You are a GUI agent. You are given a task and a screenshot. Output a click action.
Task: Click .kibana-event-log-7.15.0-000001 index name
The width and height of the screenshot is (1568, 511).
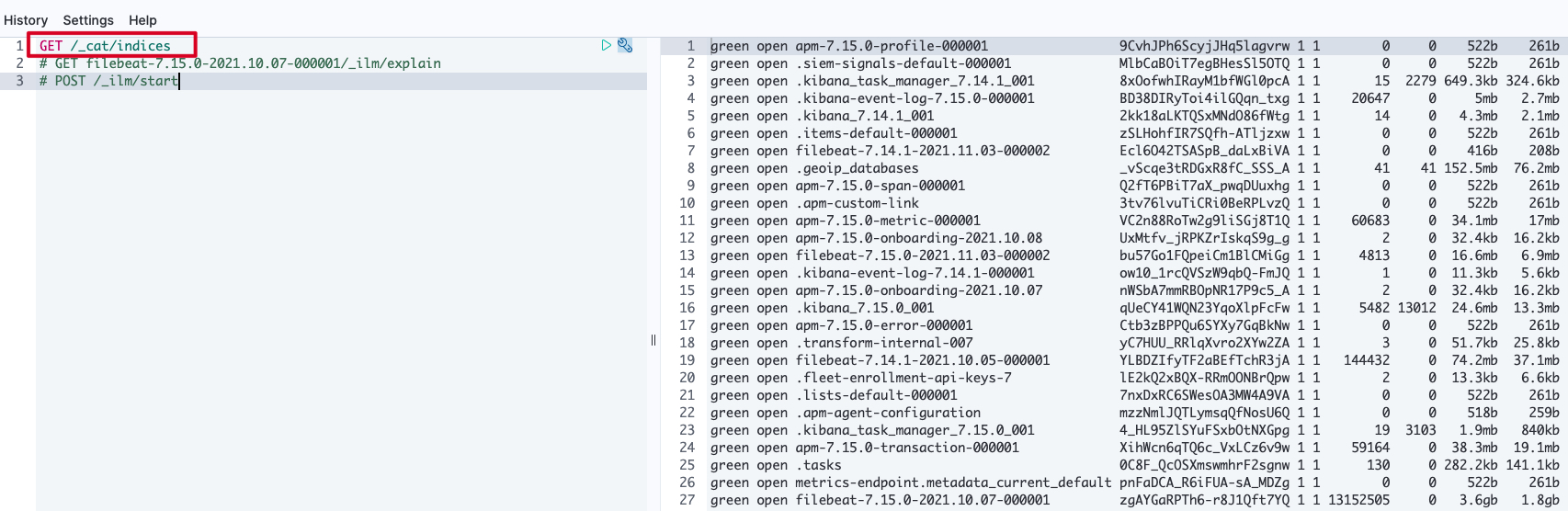click(915, 98)
